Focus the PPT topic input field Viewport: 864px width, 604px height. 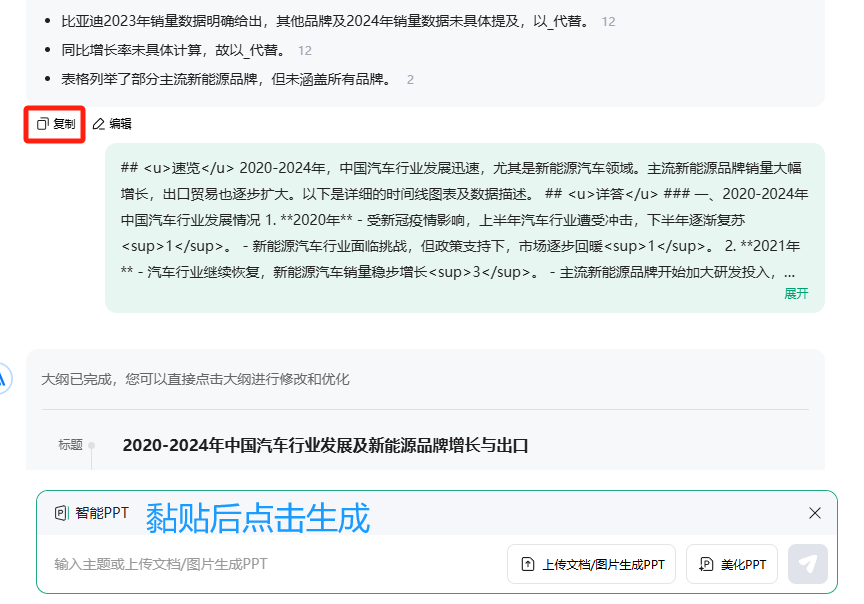[276, 564]
